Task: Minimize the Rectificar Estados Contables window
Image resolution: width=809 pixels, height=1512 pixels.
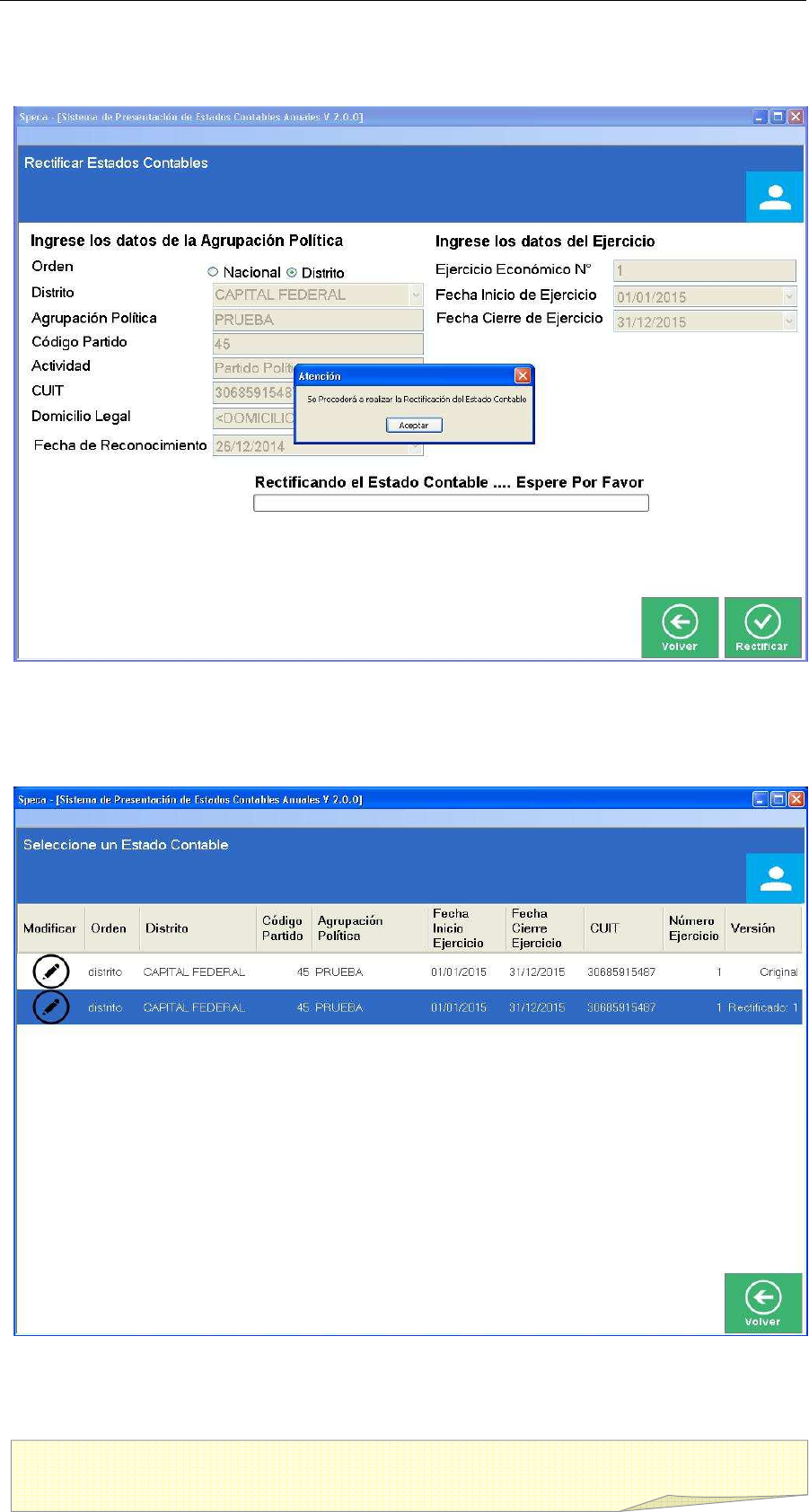Action: point(761,117)
